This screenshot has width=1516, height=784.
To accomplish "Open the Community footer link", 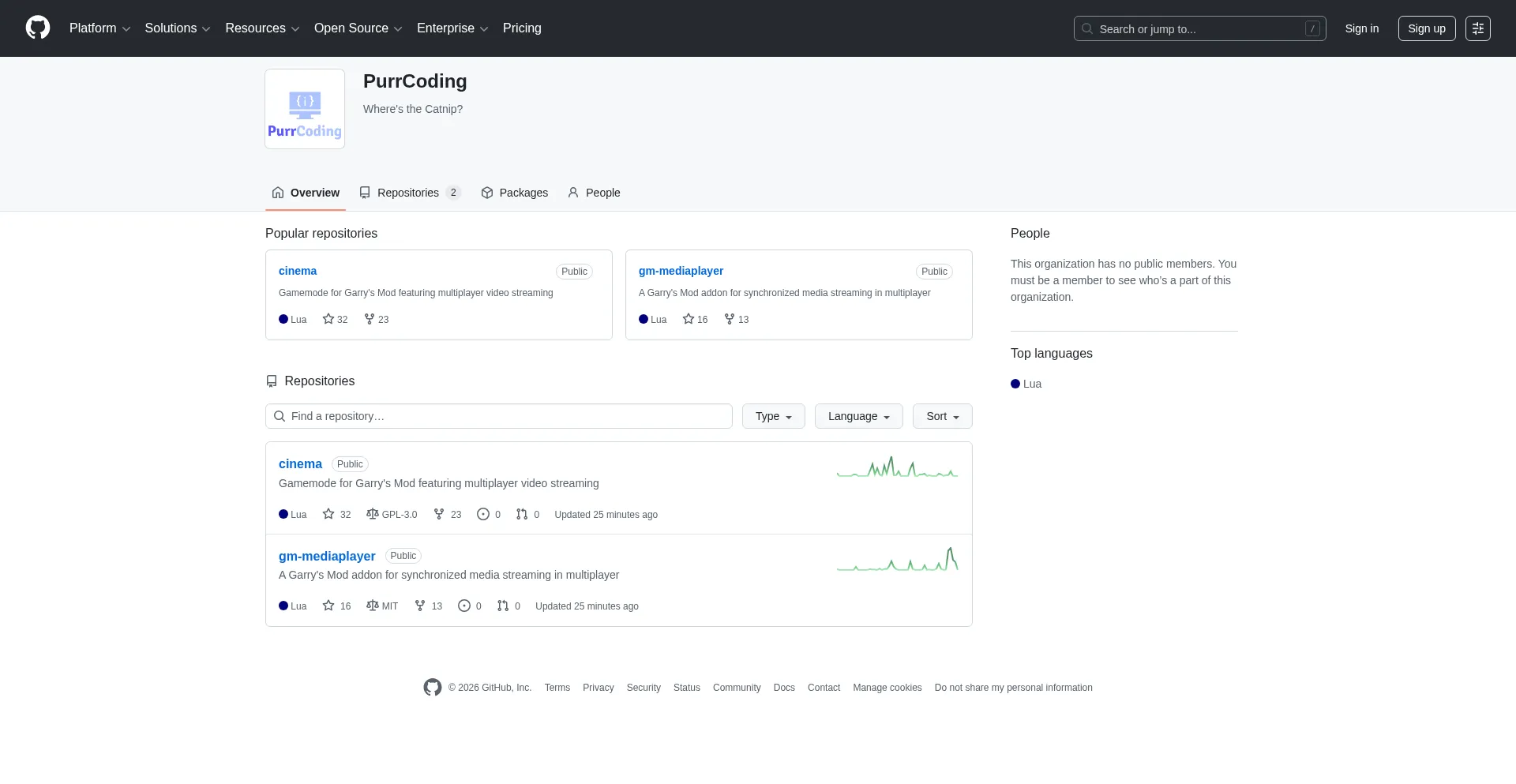I will click(737, 688).
